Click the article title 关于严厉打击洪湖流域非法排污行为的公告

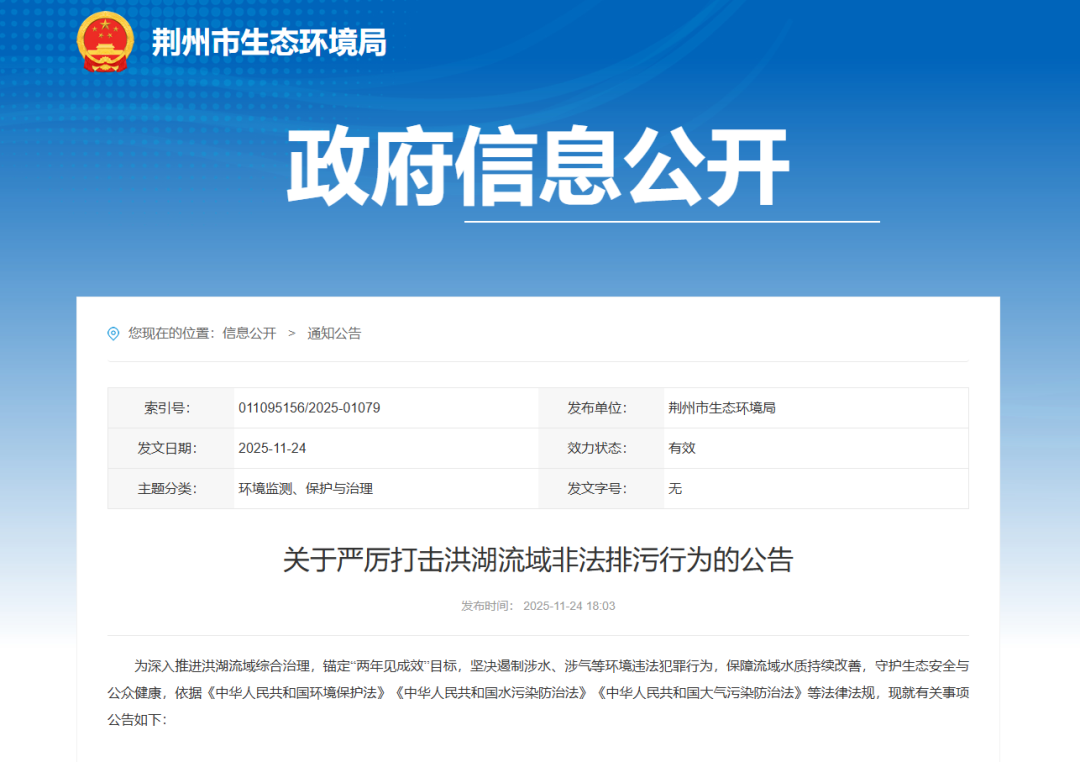538,559
